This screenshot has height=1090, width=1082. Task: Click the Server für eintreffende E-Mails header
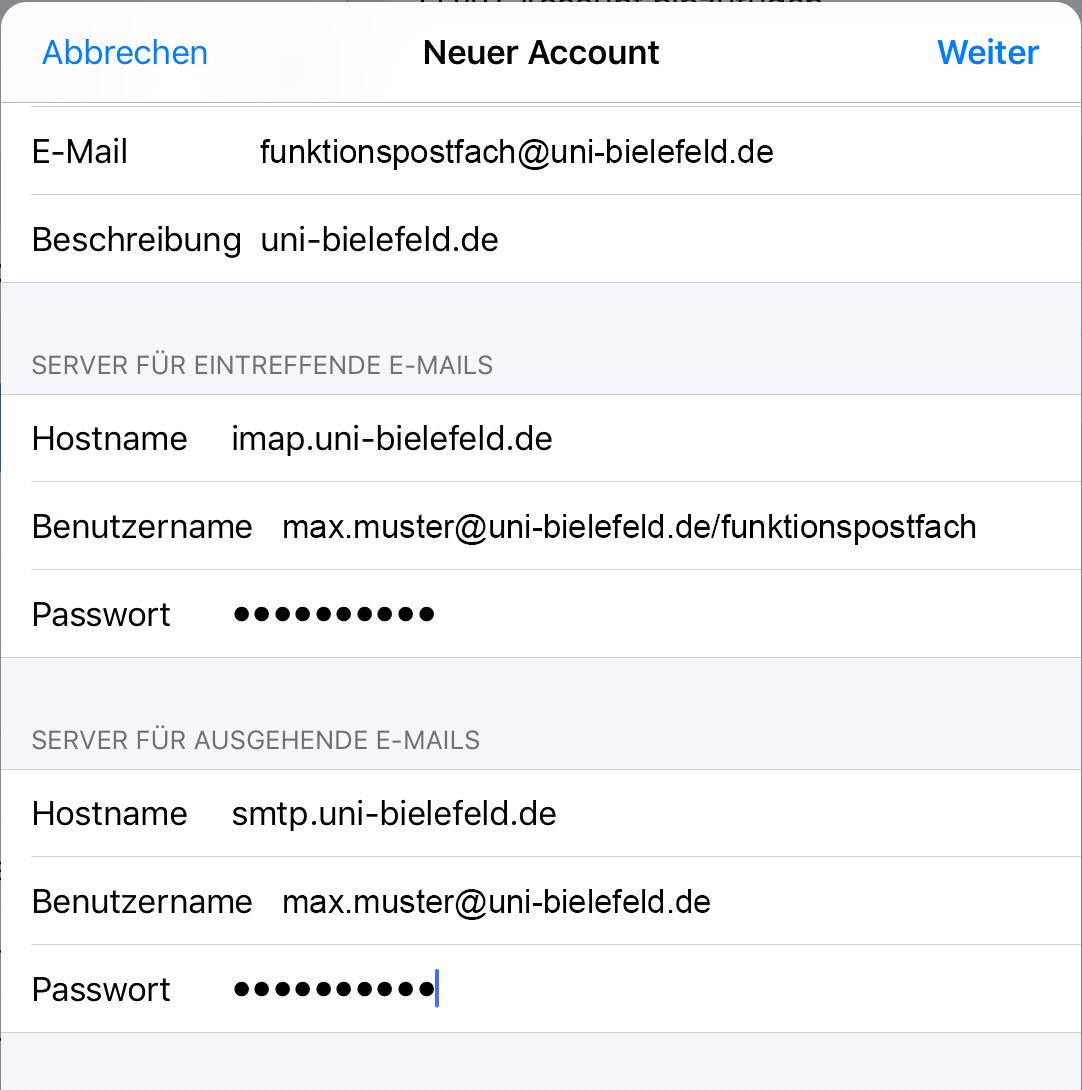point(262,365)
